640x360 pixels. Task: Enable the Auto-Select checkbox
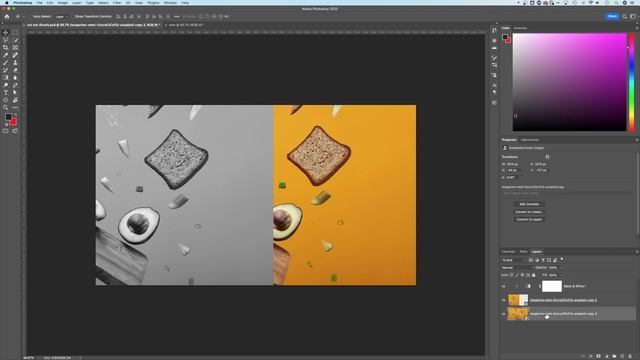(30, 17)
